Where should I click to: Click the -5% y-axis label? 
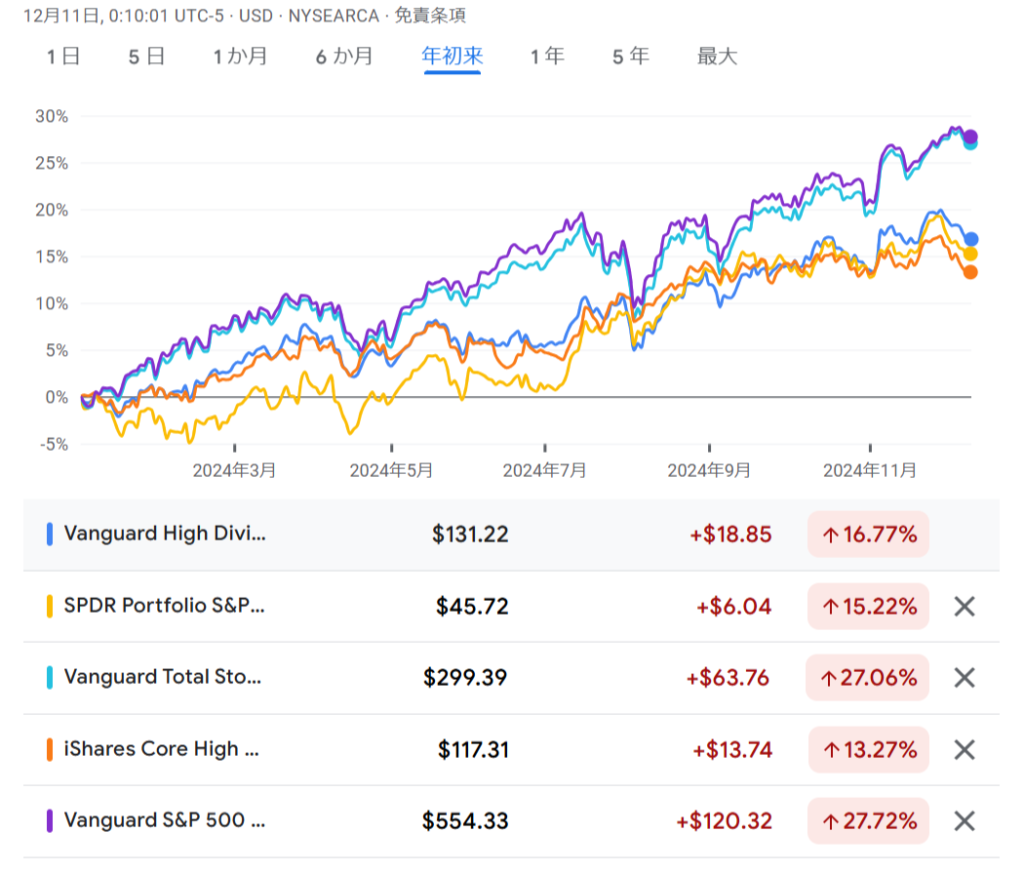click(54, 444)
